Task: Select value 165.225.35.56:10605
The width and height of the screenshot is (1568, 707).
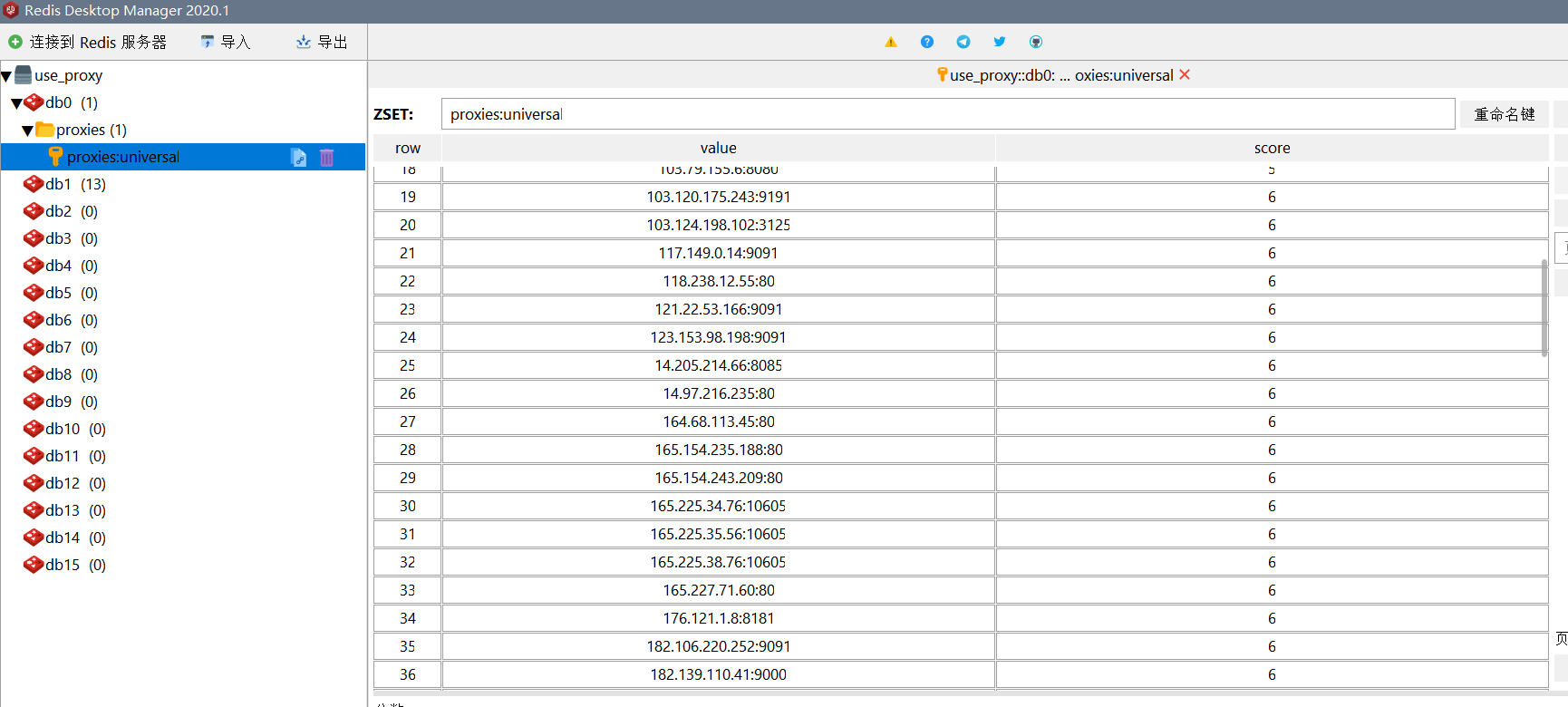Action: tap(719, 534)
